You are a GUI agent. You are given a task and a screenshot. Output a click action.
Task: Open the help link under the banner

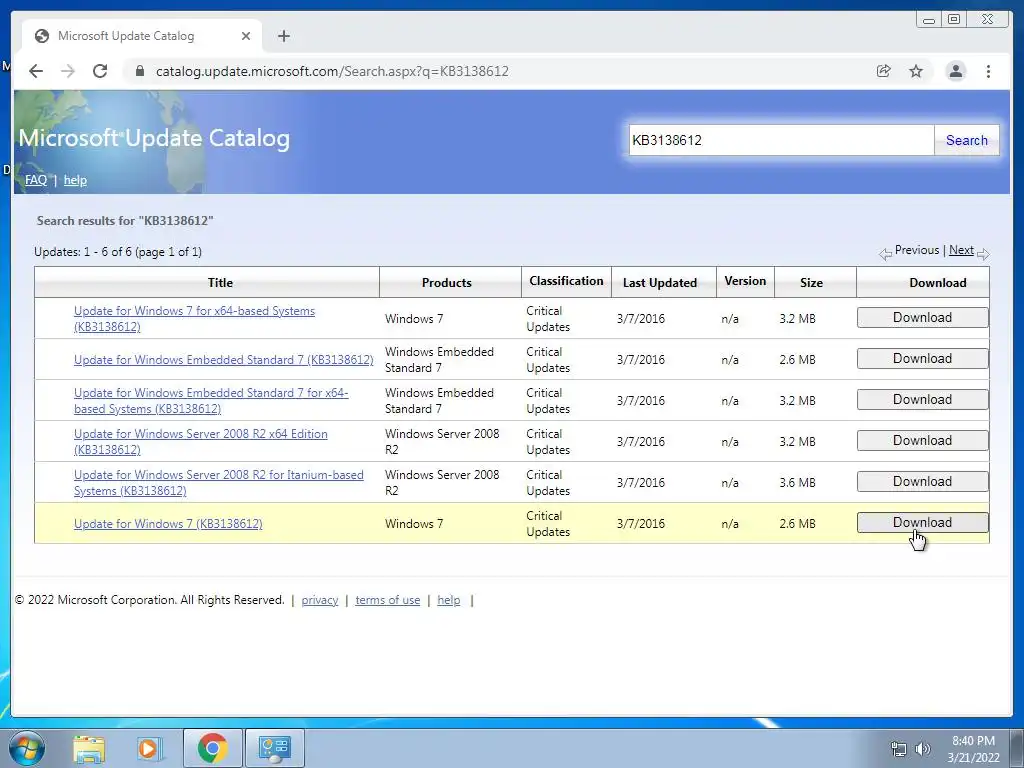[x=75, y=180]
